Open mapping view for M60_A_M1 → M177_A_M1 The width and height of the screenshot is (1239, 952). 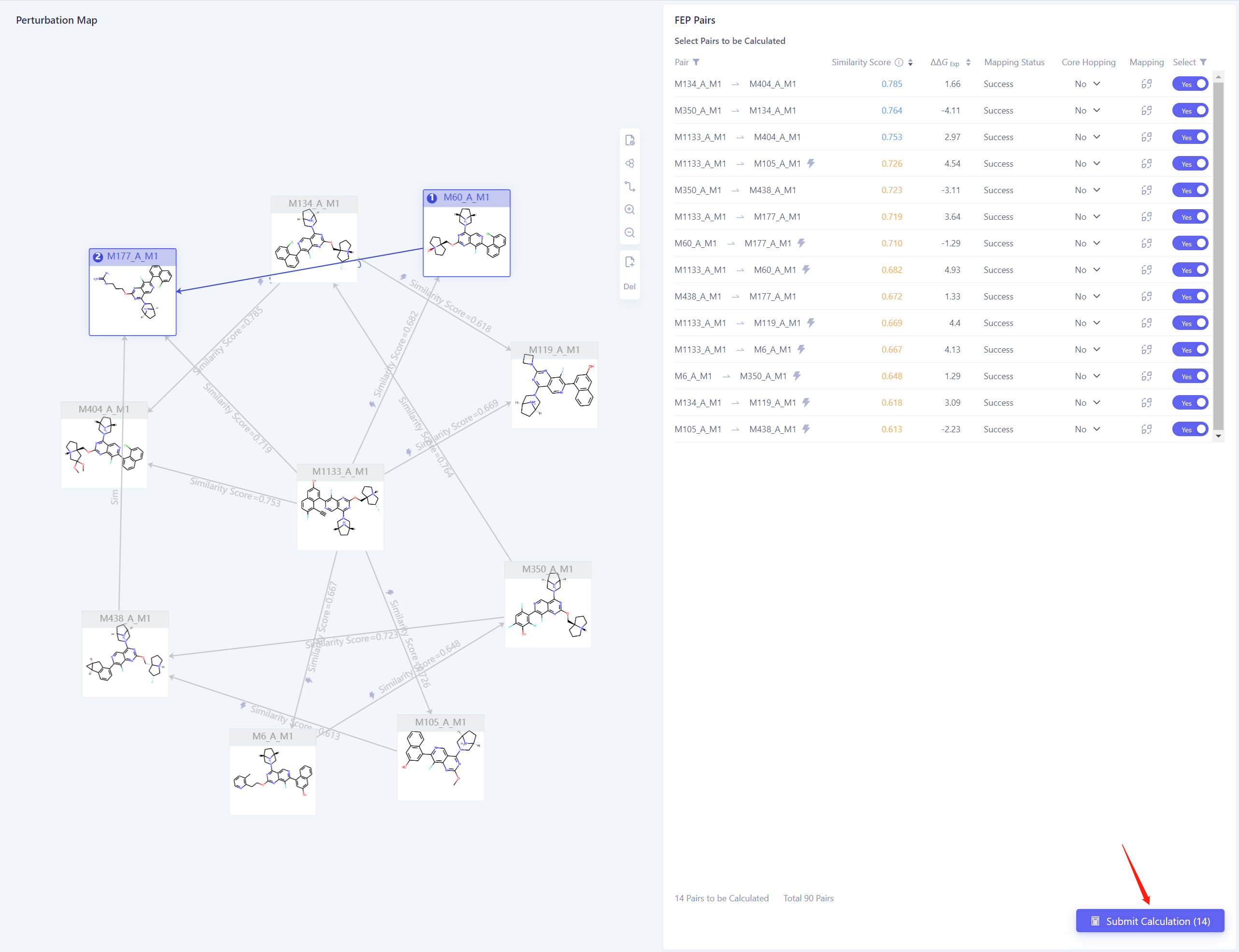coord(1146,243)
